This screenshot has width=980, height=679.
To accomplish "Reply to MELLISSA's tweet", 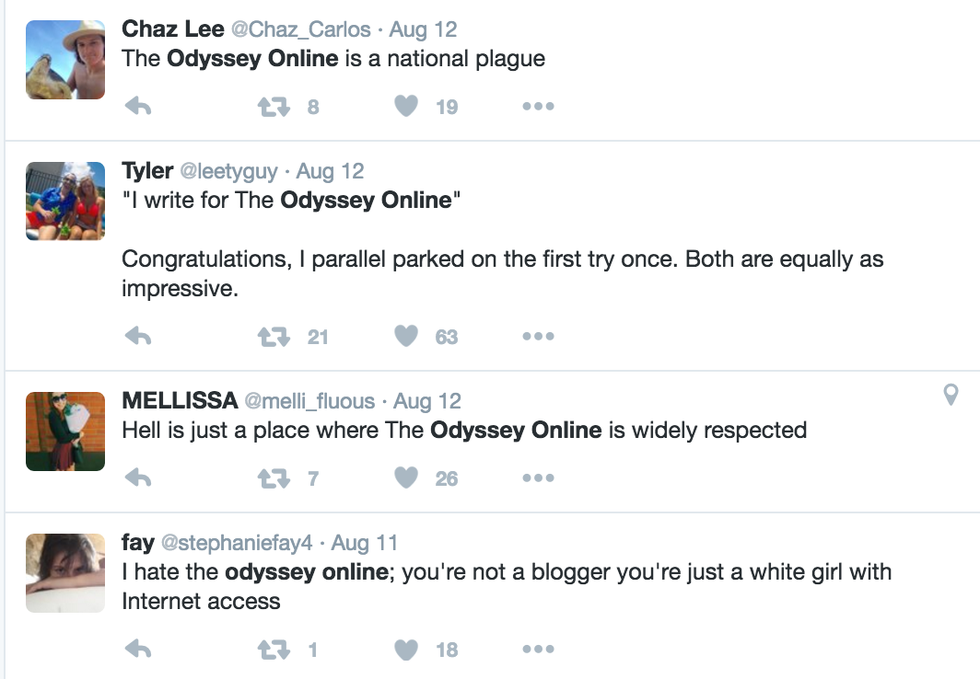I will click(138, 478).
